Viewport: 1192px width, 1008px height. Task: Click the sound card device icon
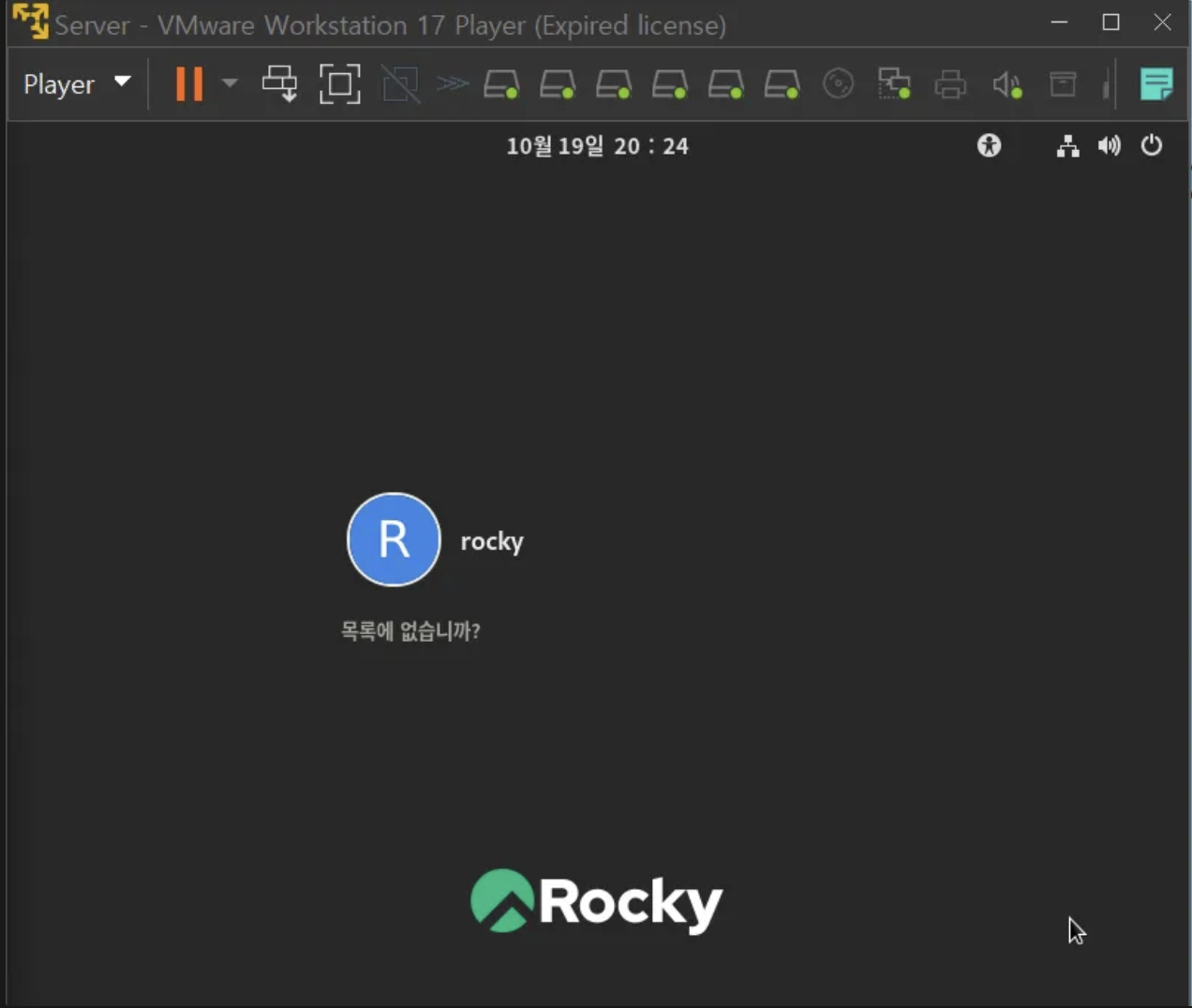pos(1007,84)
